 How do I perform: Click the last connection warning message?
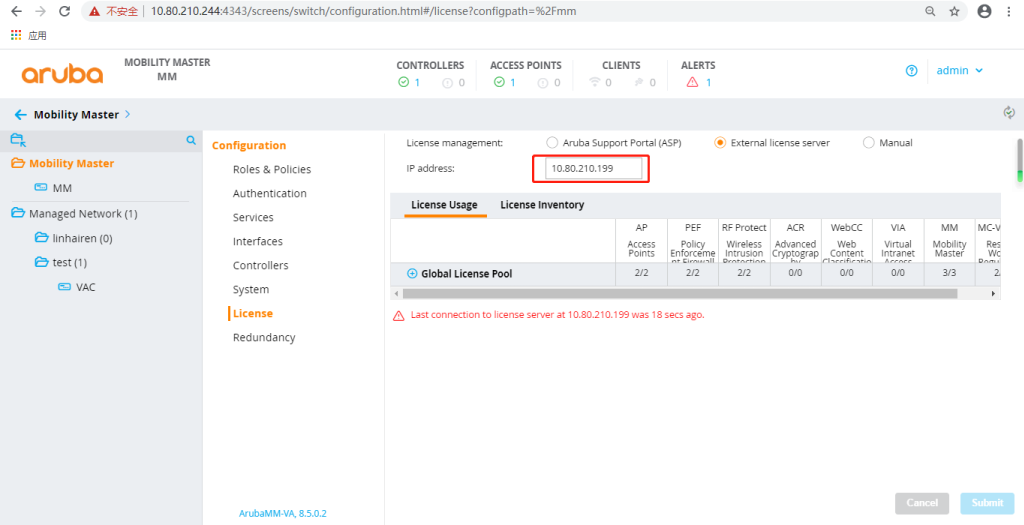(557, 315)
